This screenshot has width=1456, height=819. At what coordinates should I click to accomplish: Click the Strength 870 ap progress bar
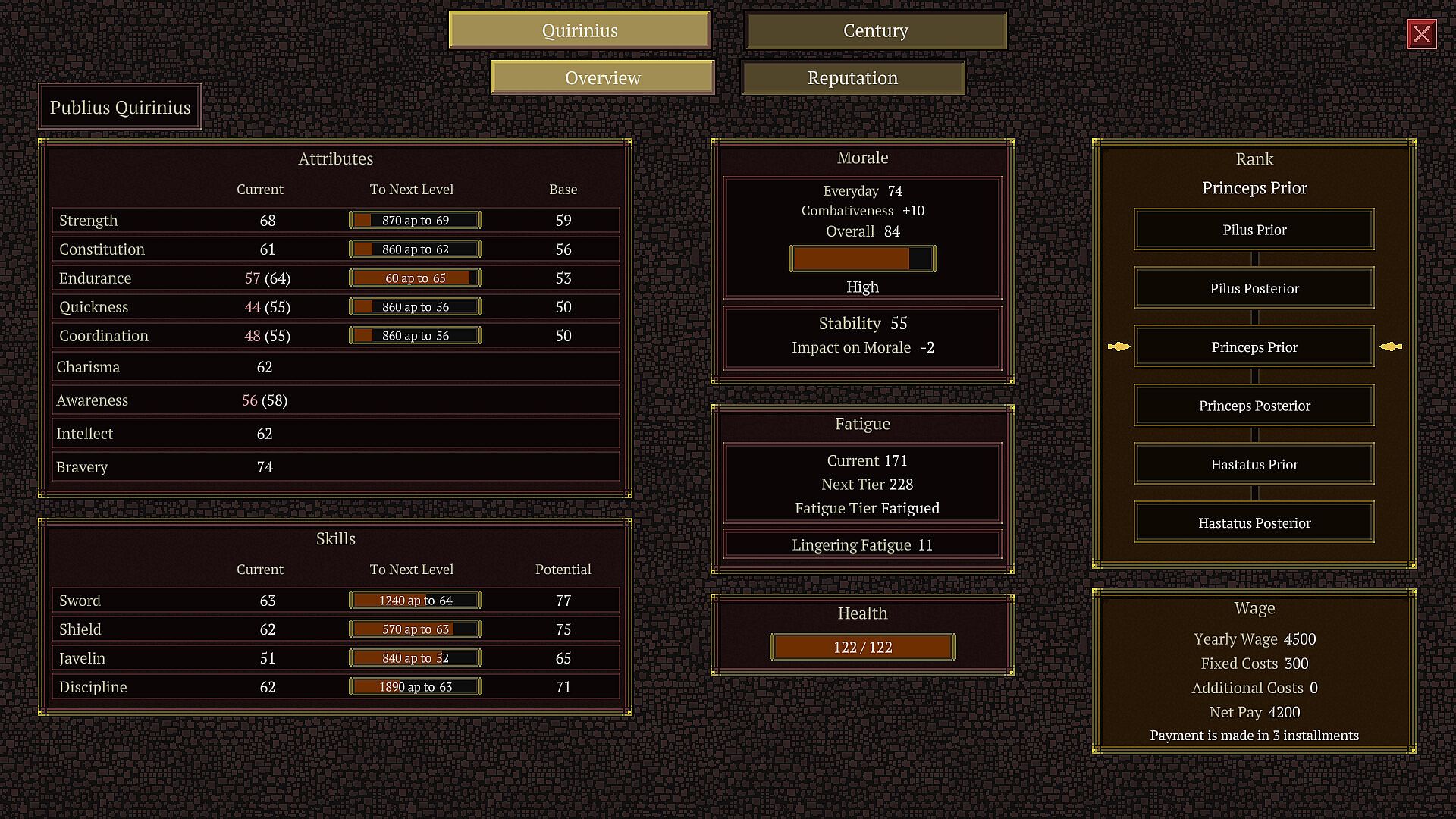pyautogui.click(x=415, y=221)
